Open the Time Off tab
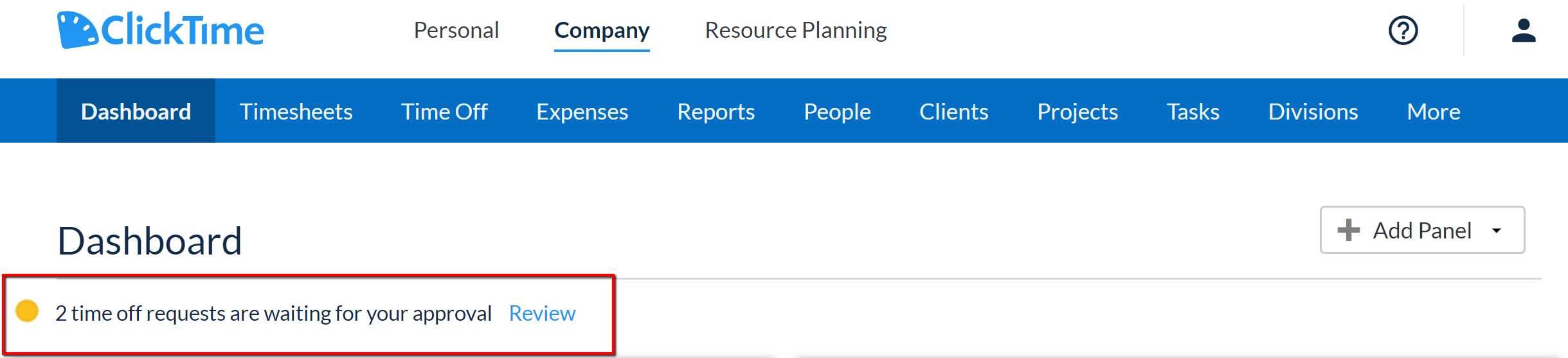This screenshot has height=358, width=1568. click(444, 112)
